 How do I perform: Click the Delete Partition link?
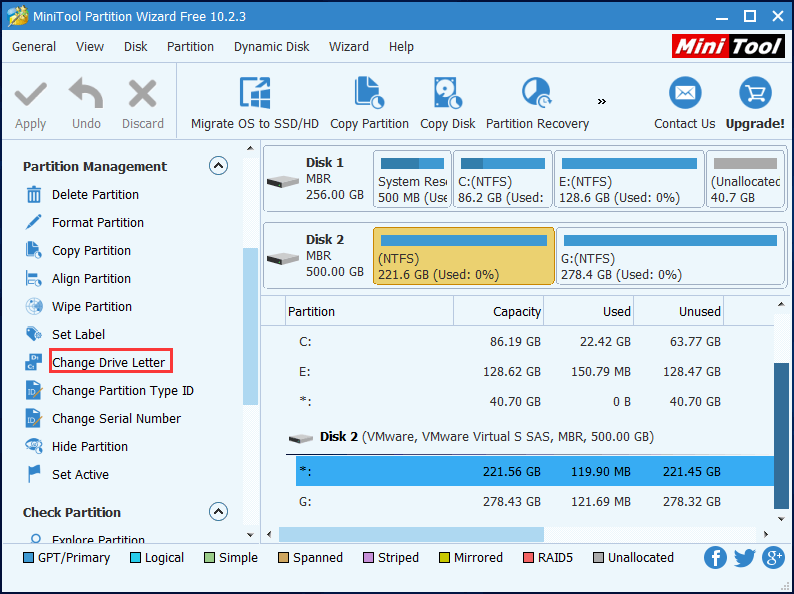tap(95, 194)
